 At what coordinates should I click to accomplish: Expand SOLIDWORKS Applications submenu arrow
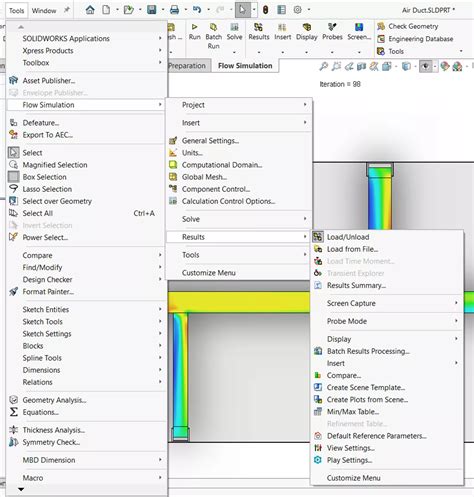160,38
